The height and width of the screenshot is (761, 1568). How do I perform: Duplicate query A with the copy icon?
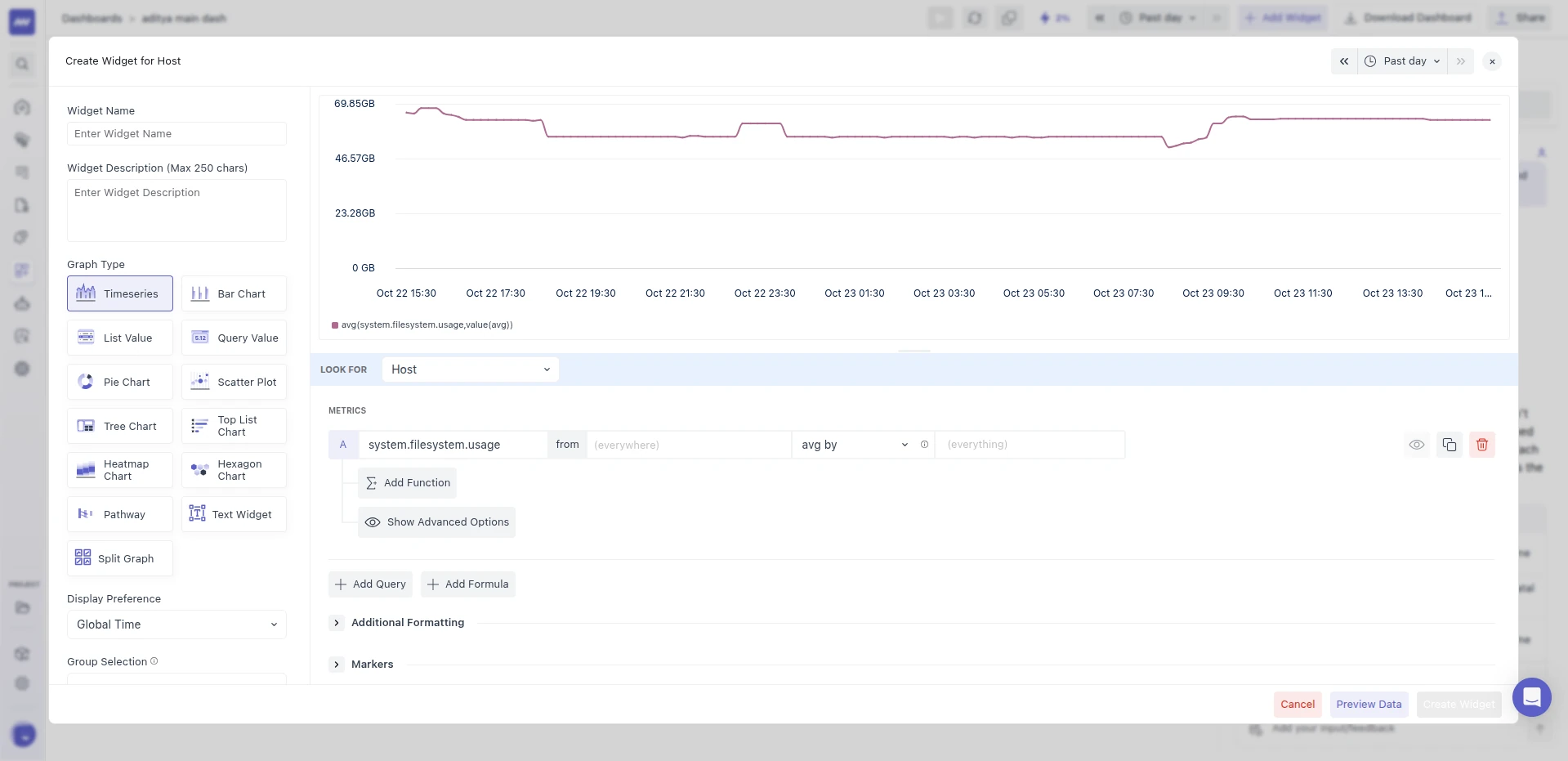pyautogui.click(x=1450, y=445)
